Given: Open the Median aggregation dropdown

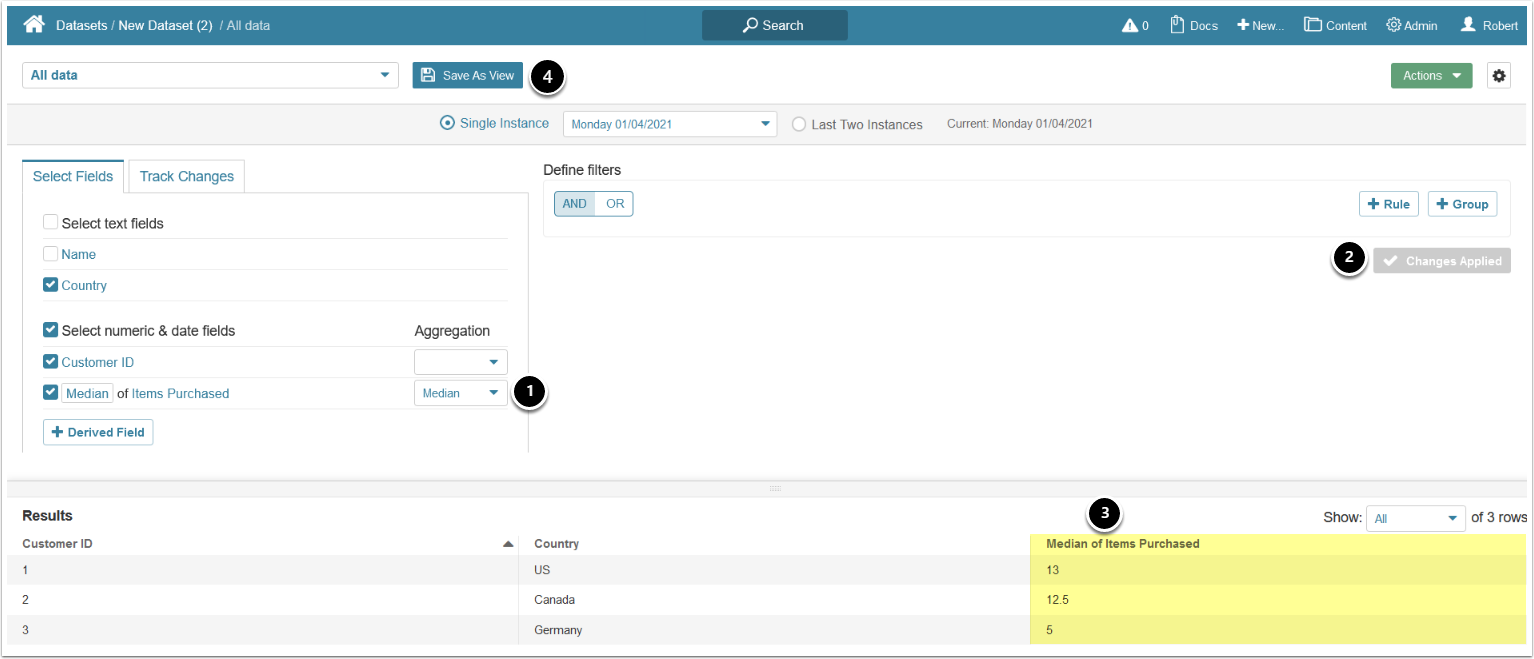Looking at the screenshot, I should click(x=461, y=393).
